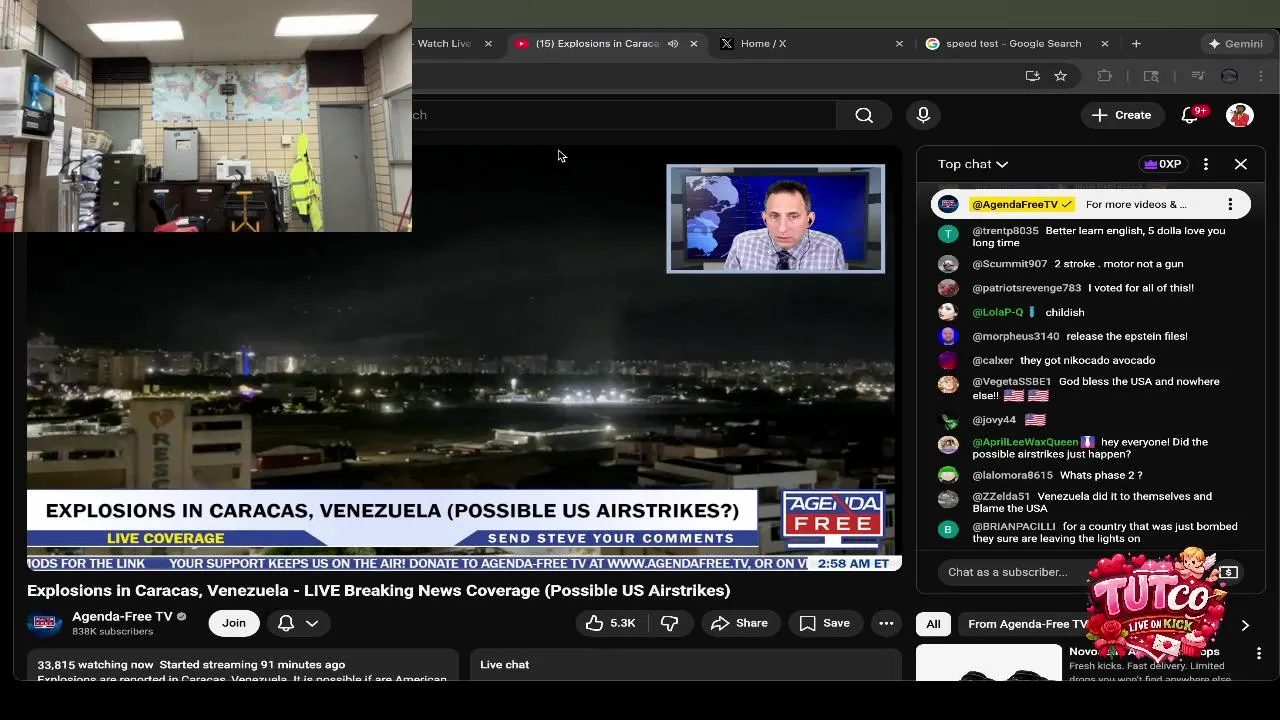The image size is (1280, 720).
Task: Open the Agenda-Free TV channel name link
Action: pyautogui.click(x=122, y=616)
